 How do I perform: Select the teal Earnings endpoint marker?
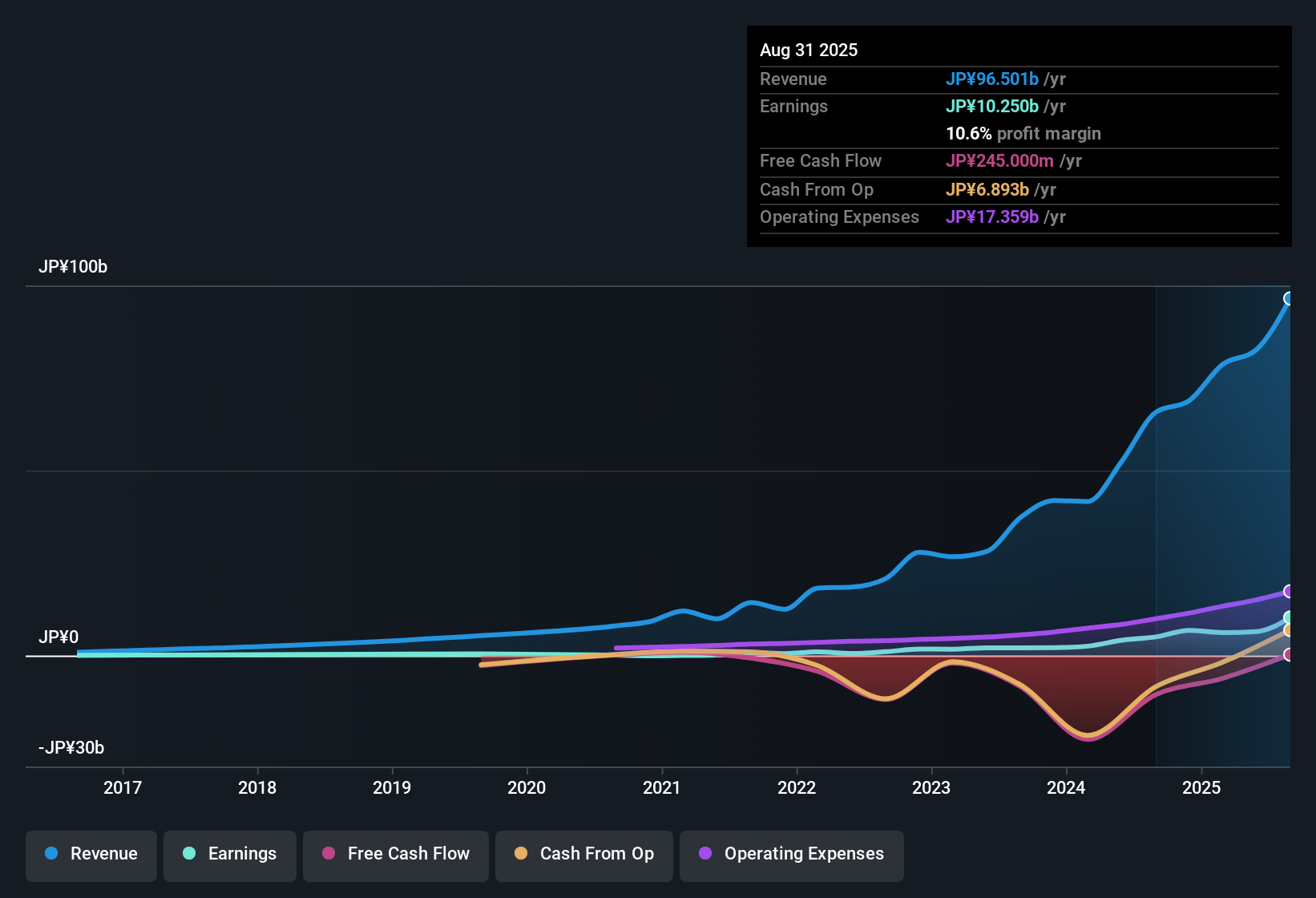(x=1289, y=618)
